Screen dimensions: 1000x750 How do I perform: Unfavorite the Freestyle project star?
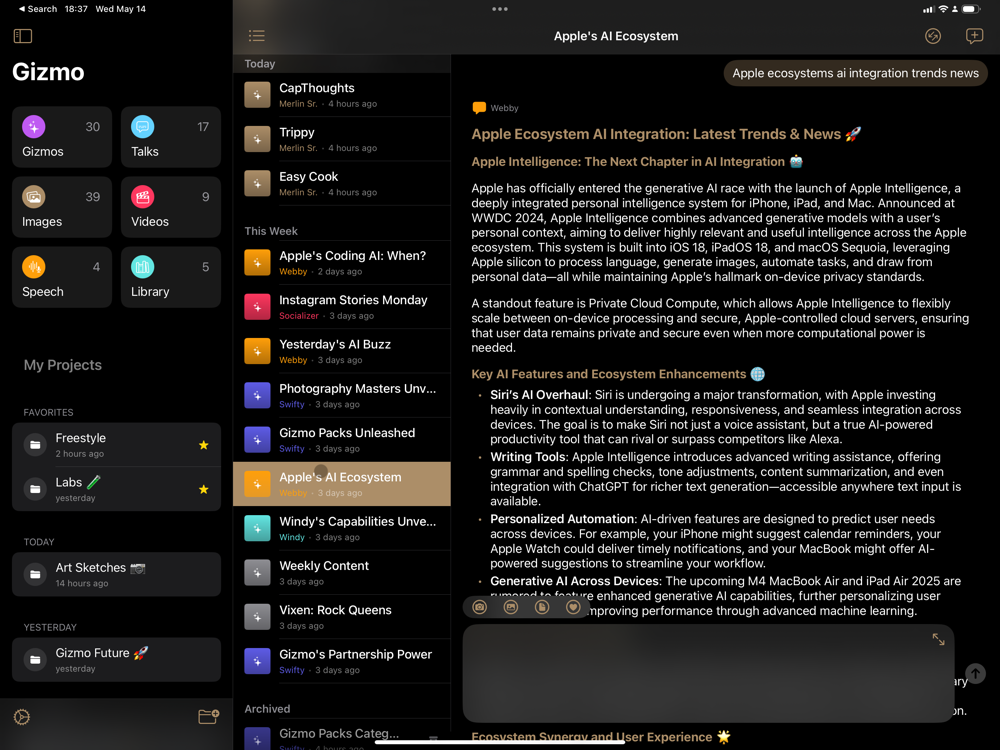(203, 445)
